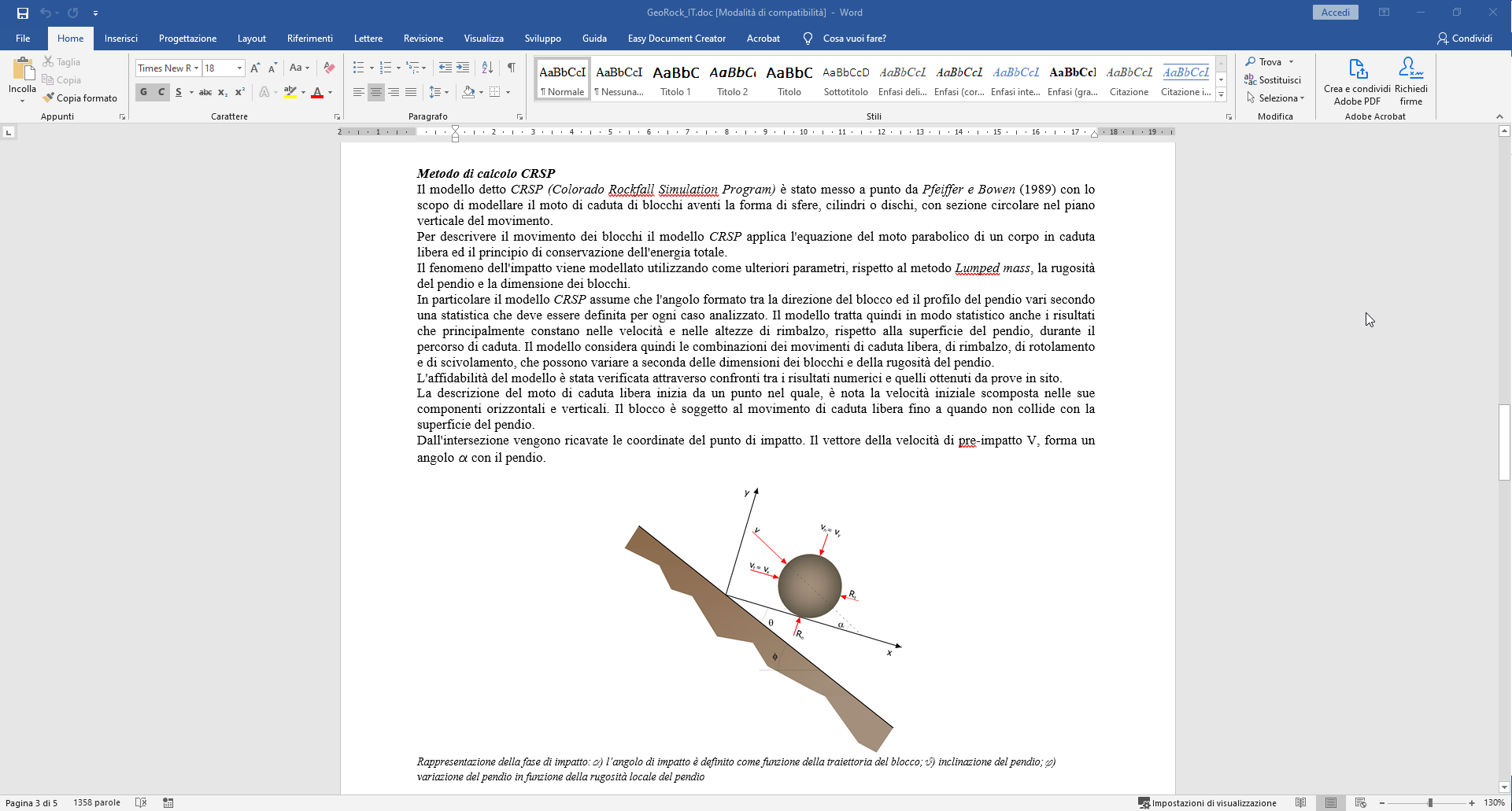Toggle print layout view in status bar
The width and height of the screenshot is (1512, 811).
click(x=1331, y=802)
